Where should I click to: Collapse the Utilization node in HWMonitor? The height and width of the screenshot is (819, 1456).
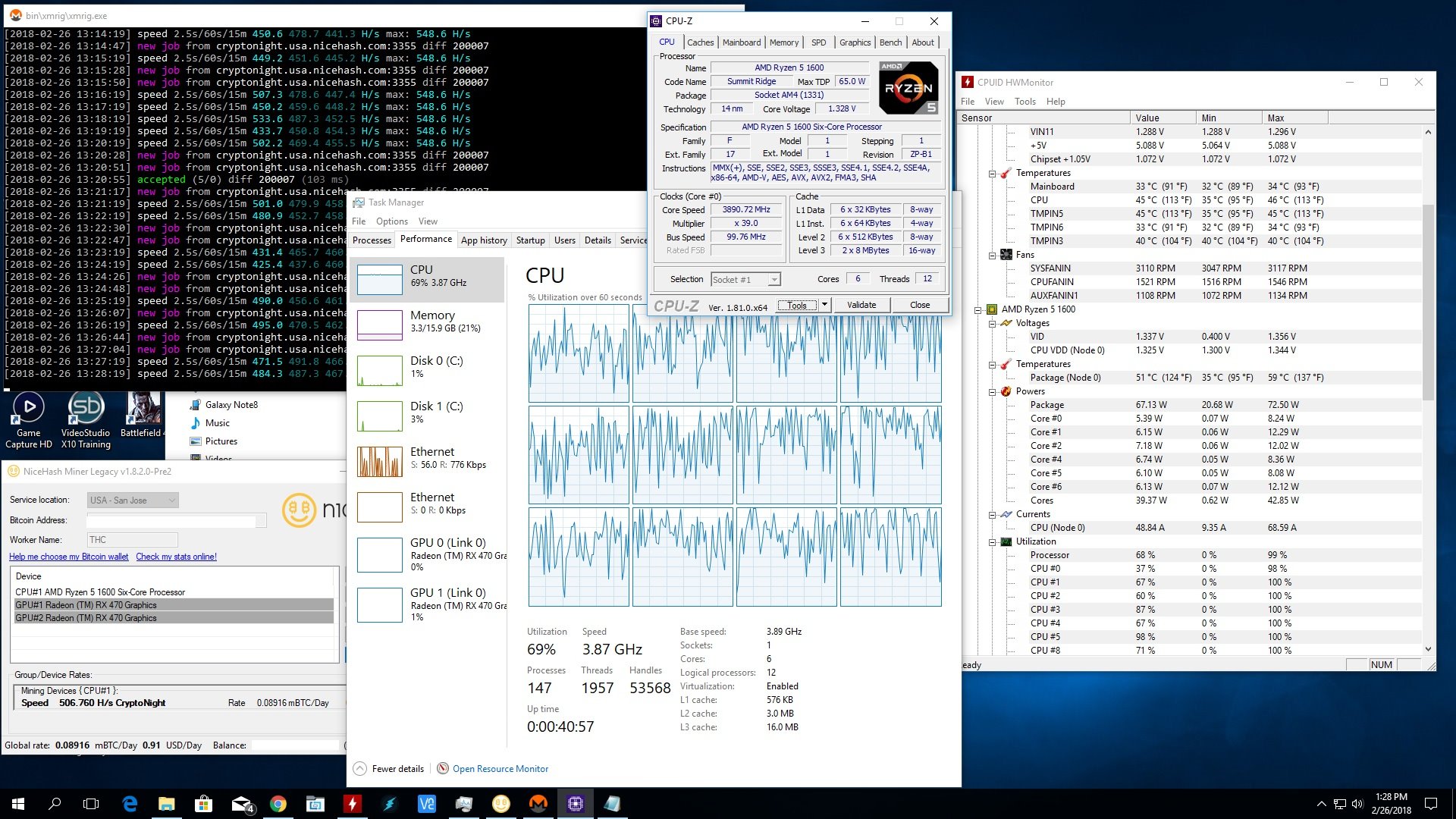pos(992,542)
